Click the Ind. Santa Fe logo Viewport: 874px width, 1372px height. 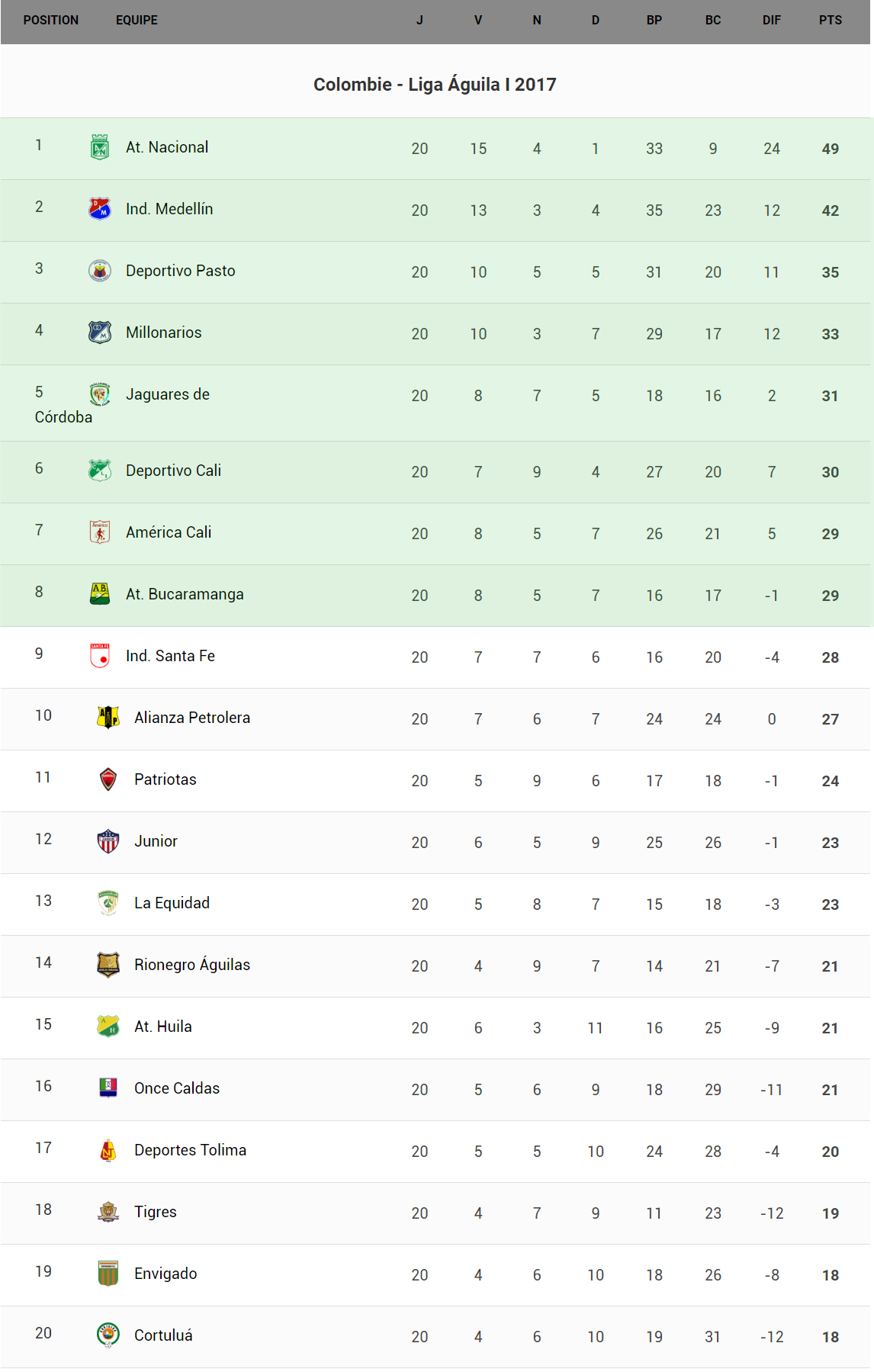tap(100, 655)
